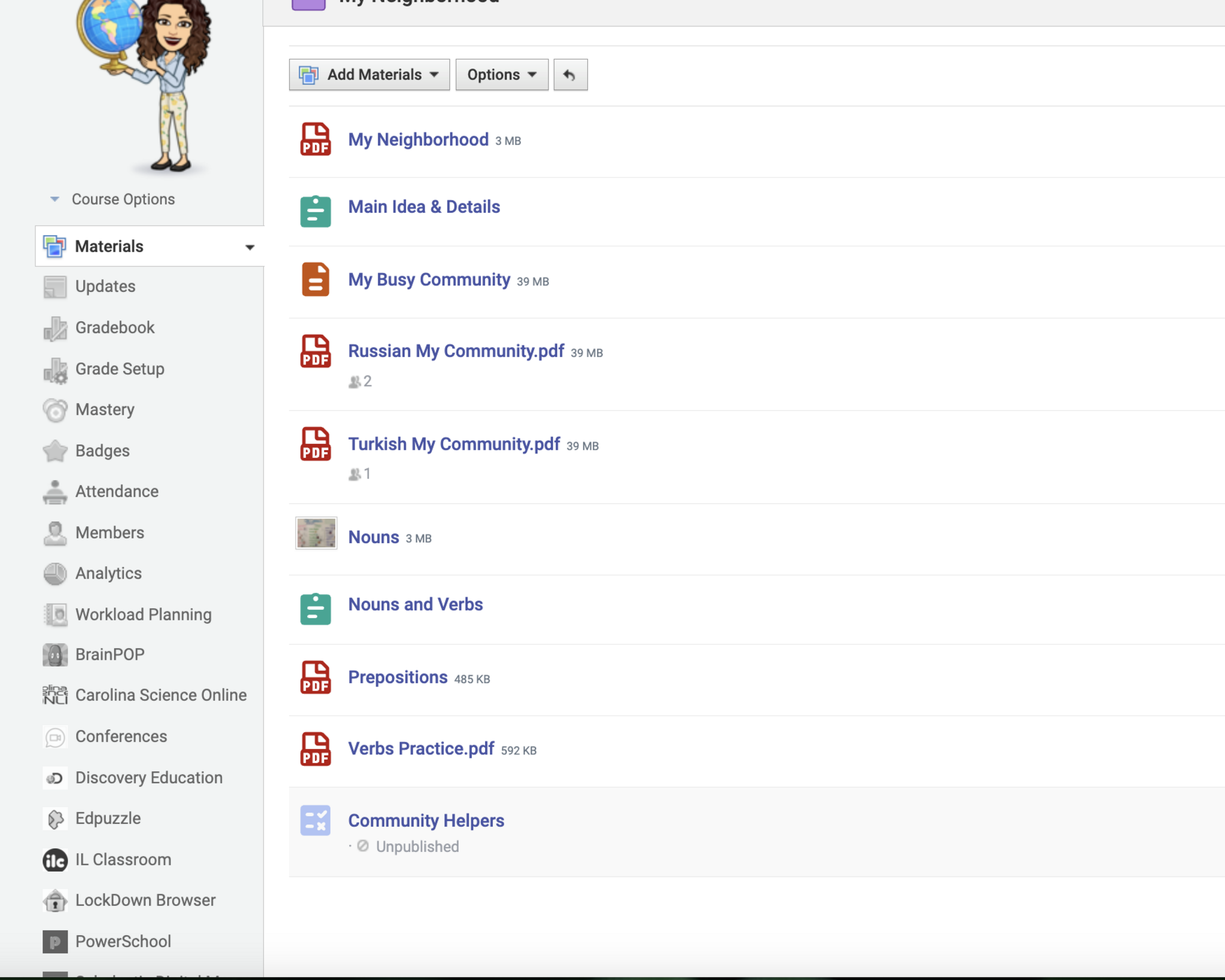The width and height of the screenshot is (1225, 980).
Task: Click the BrainPOP icon in the sidebar
Action: coord(55,655)
